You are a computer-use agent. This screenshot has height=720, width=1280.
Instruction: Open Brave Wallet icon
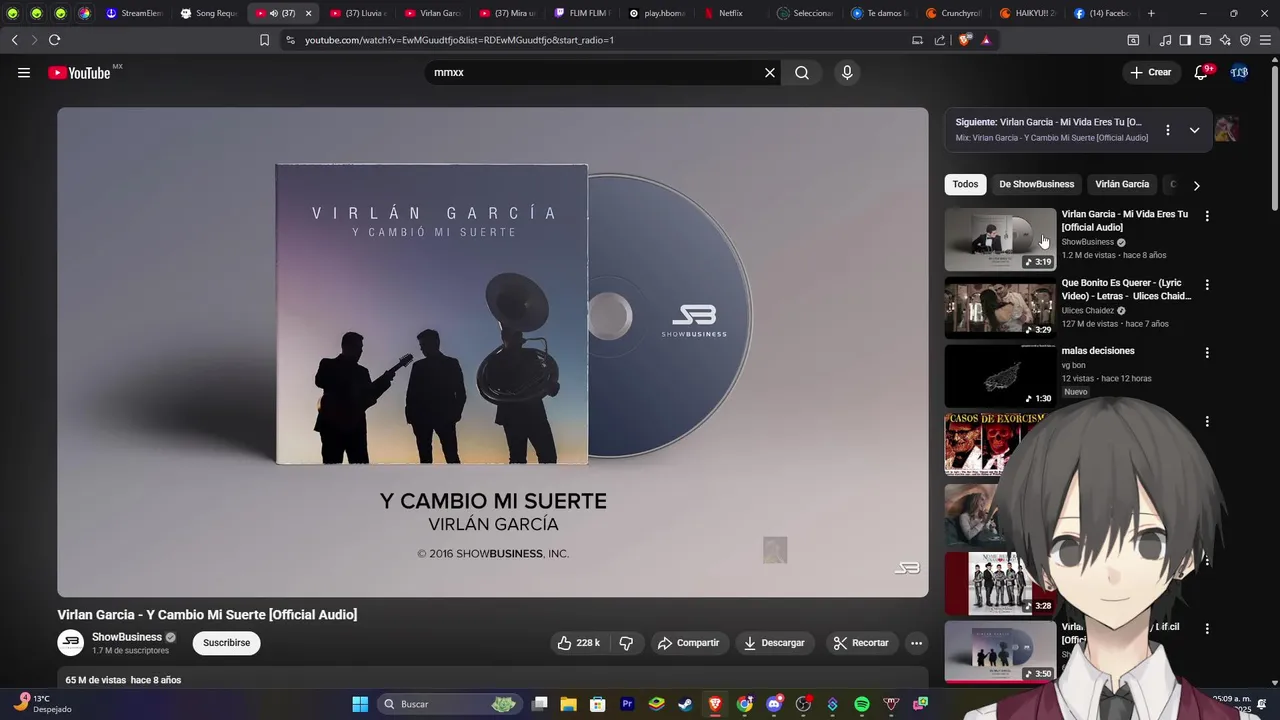1205,40
